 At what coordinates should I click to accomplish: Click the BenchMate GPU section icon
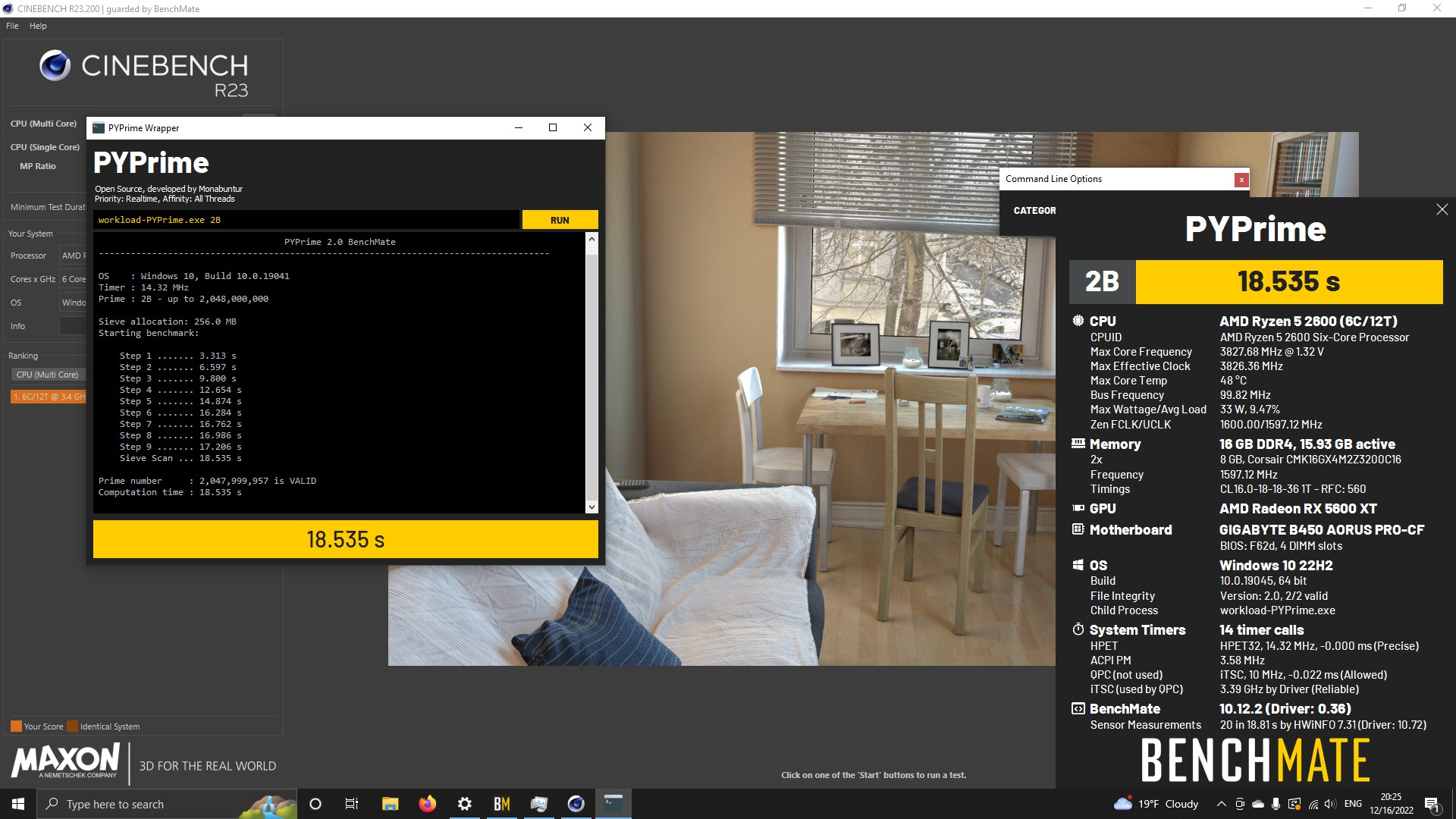click(1078, 508)
